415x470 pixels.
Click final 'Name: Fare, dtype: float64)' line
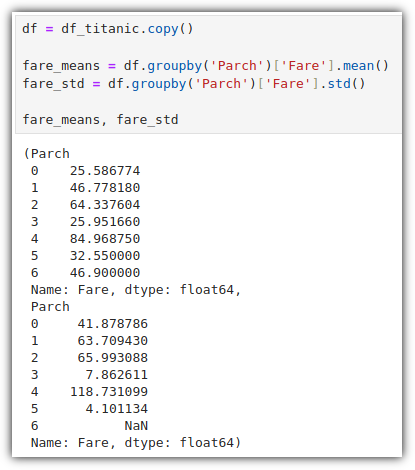coord(136,443)
